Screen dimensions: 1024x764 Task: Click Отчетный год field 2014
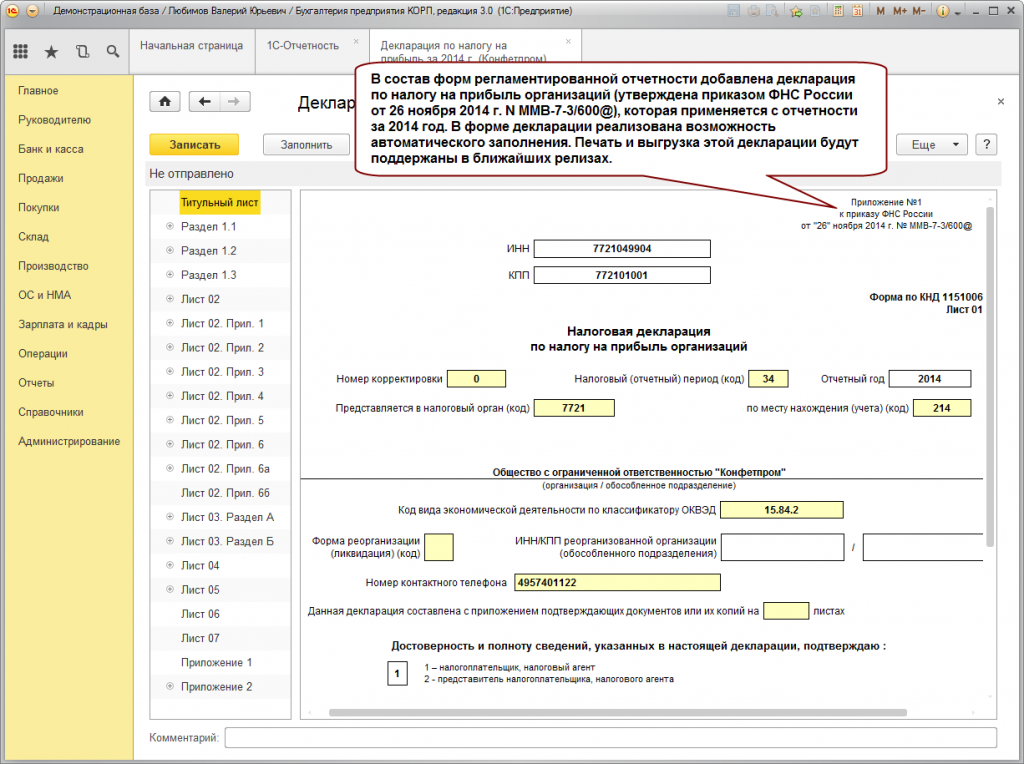929,379
